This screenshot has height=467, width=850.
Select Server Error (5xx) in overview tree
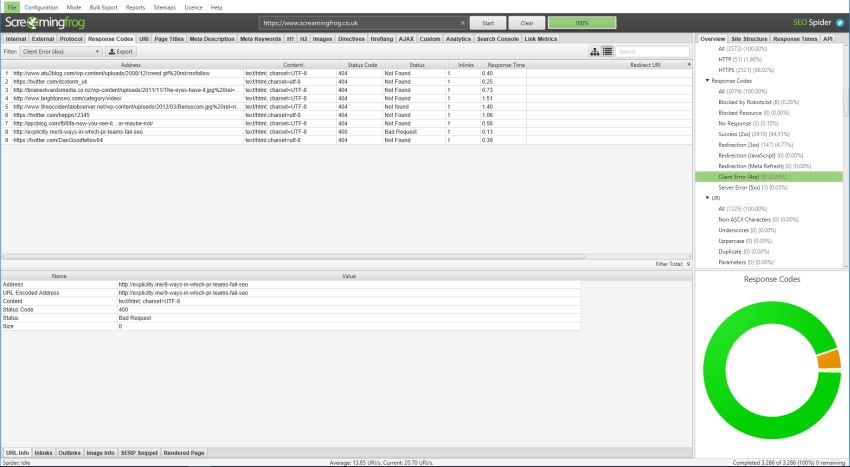[753, 188]
